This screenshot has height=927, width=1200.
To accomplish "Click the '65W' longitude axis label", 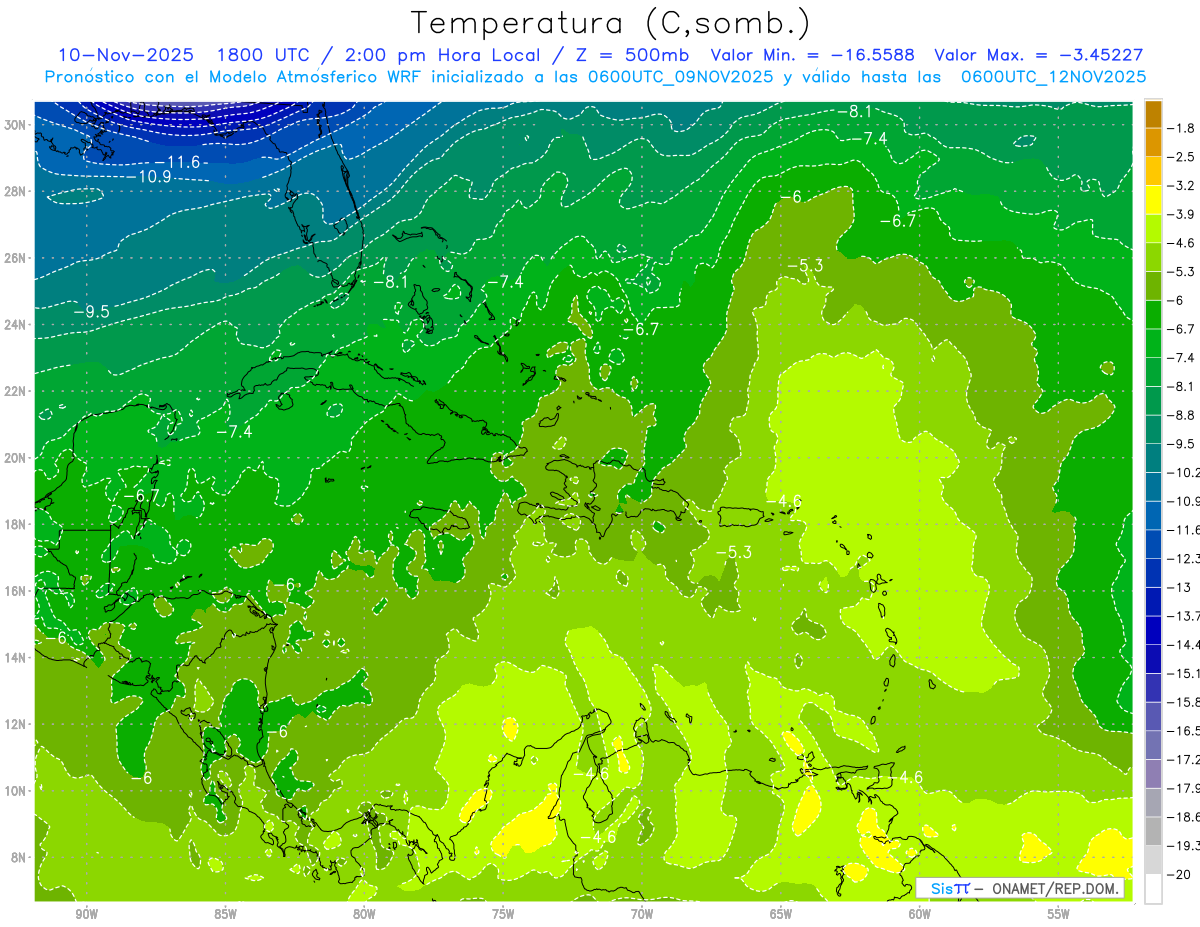I will [x=781, y=914].
